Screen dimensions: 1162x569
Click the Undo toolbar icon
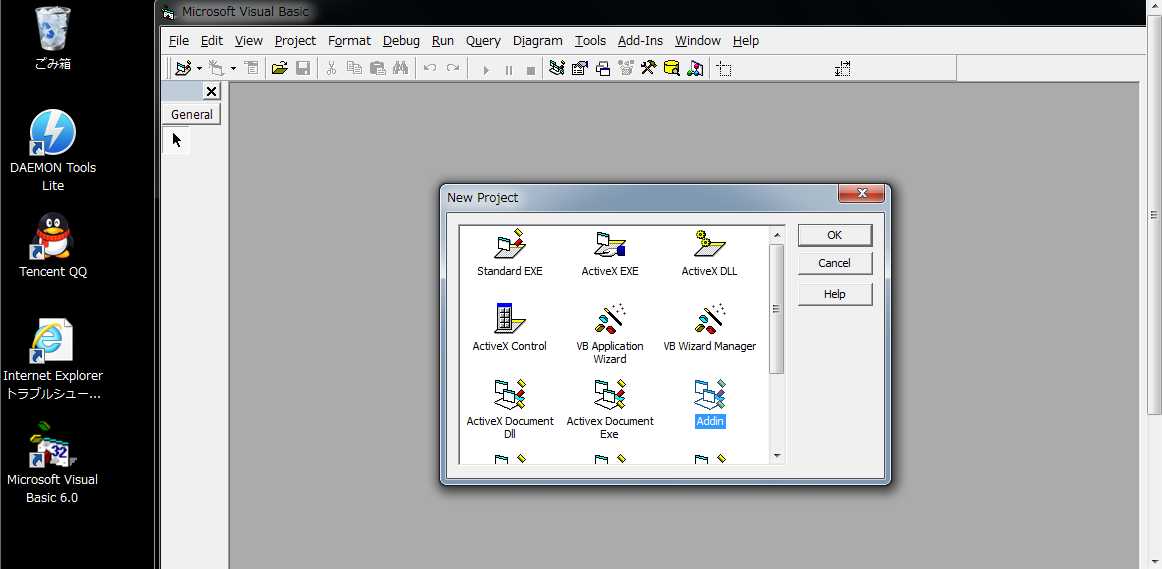coord(430,69)
